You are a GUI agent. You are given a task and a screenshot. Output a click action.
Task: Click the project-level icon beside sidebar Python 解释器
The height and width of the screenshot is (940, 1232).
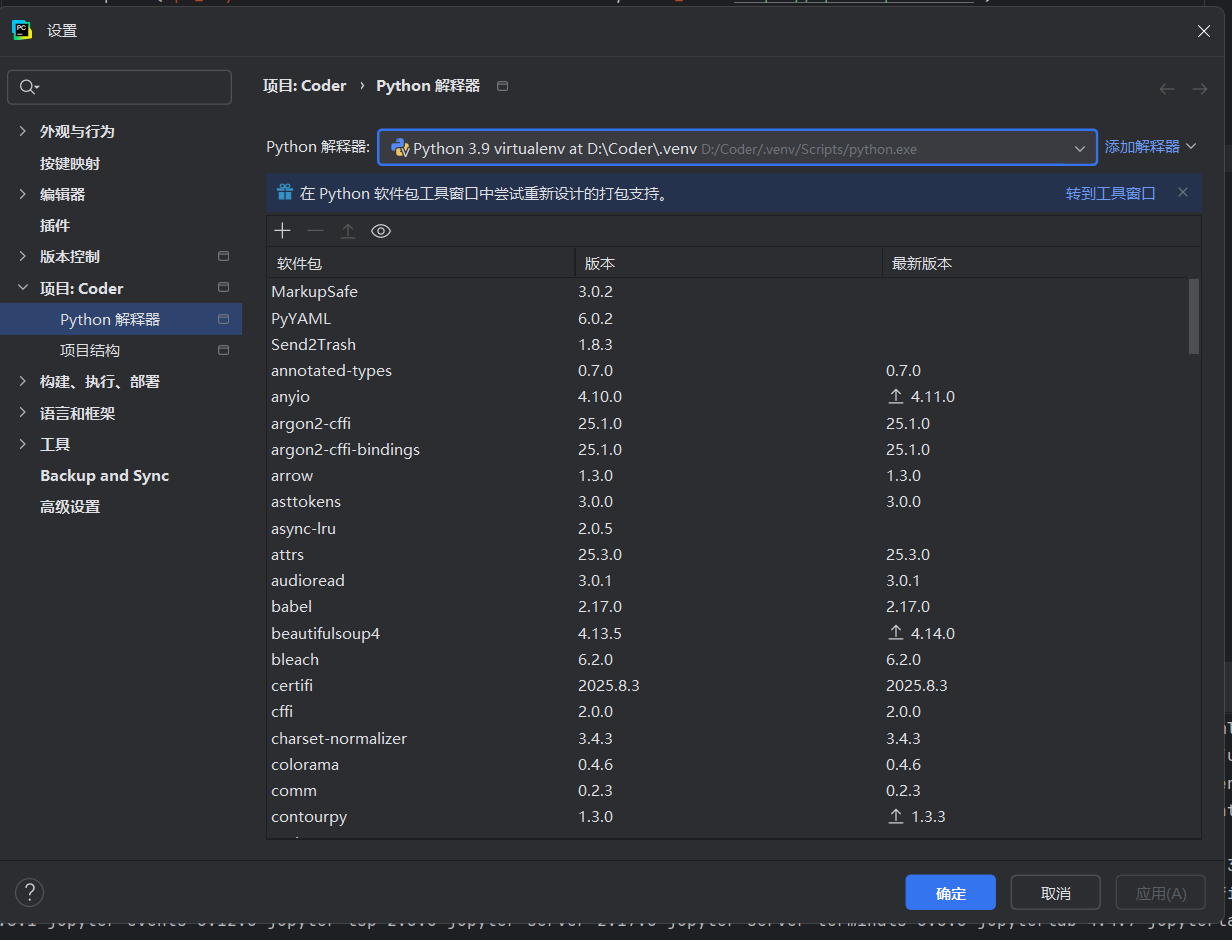coord(224,319)
